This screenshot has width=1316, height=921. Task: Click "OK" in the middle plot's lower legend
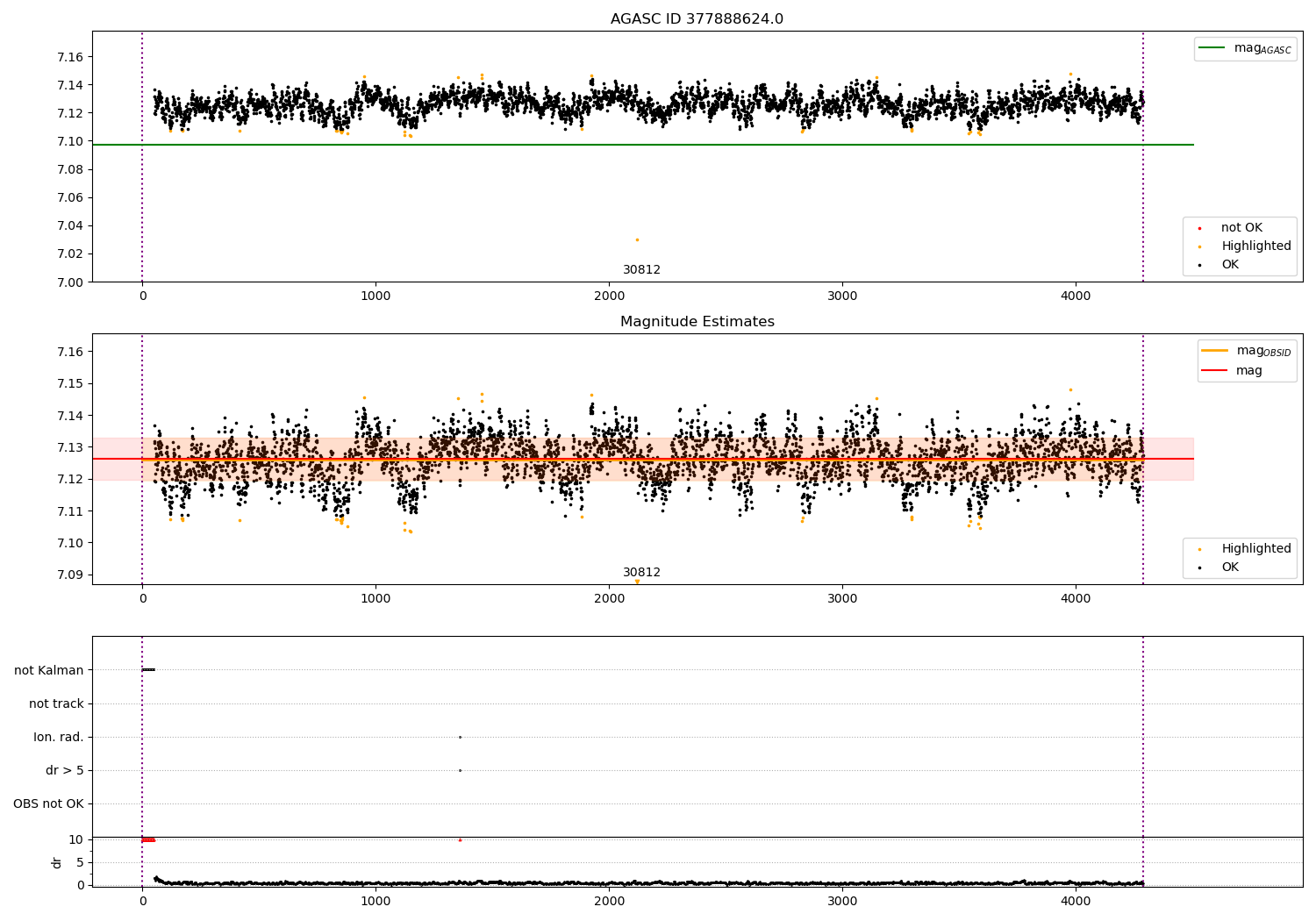[1230, 568]
